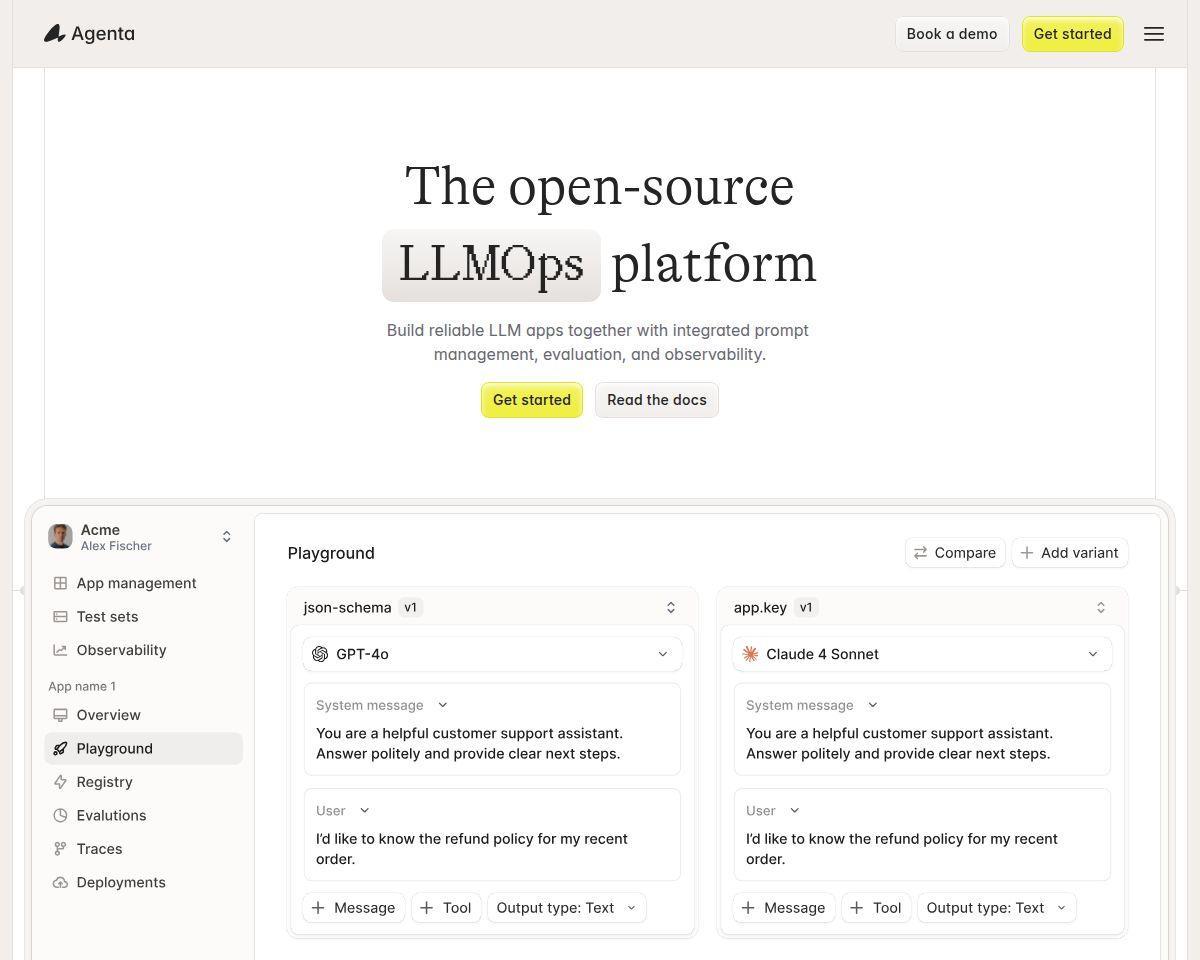This screenshot has width=1200, height=960.
Task: Click the user message text in app.key
Action: click(x=902, y=849)
